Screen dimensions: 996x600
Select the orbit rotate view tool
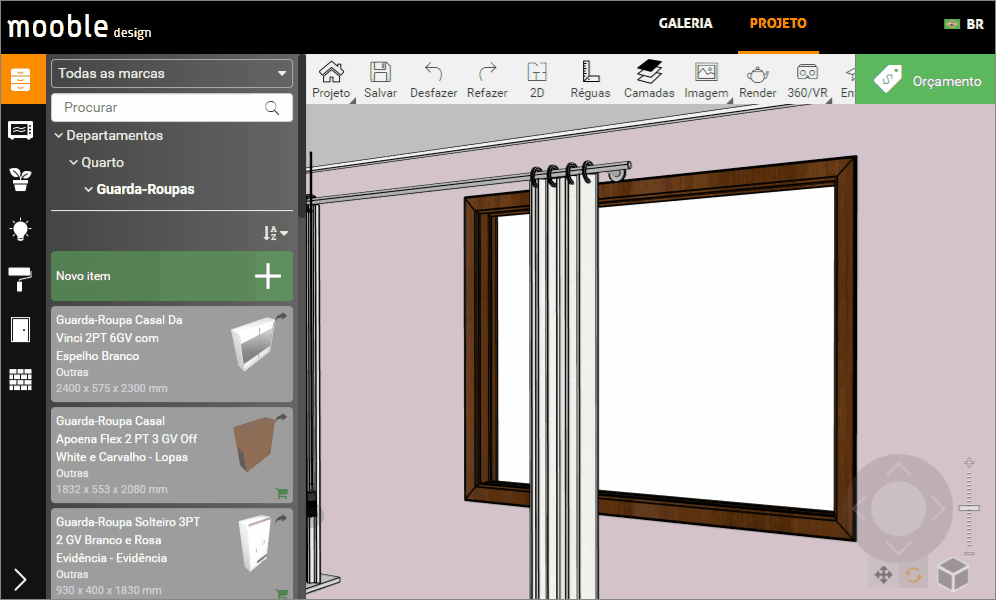pyautogui.click(x=914, y=575)
